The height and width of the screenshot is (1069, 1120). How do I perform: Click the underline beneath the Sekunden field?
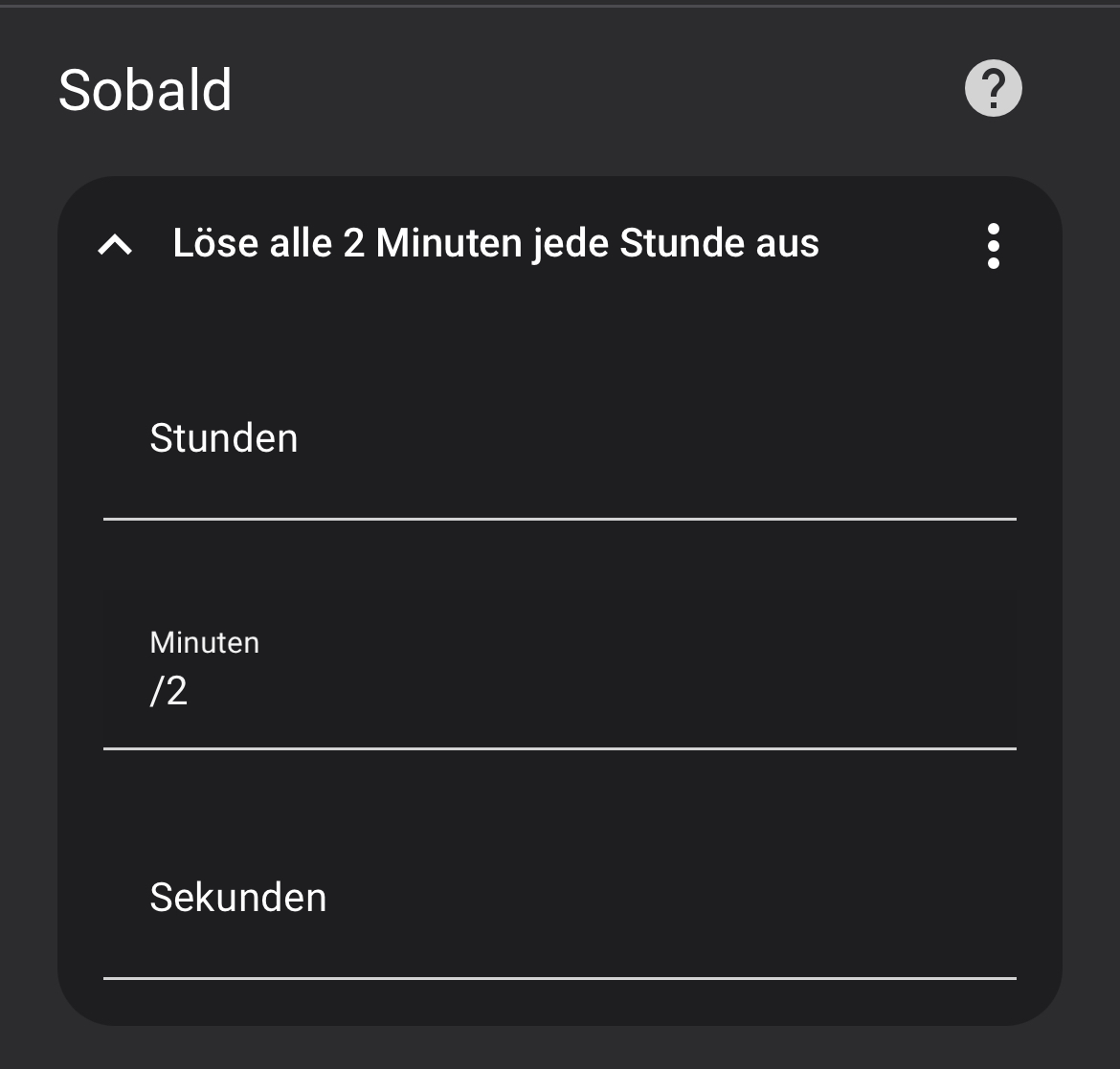(x=559, y=978)
